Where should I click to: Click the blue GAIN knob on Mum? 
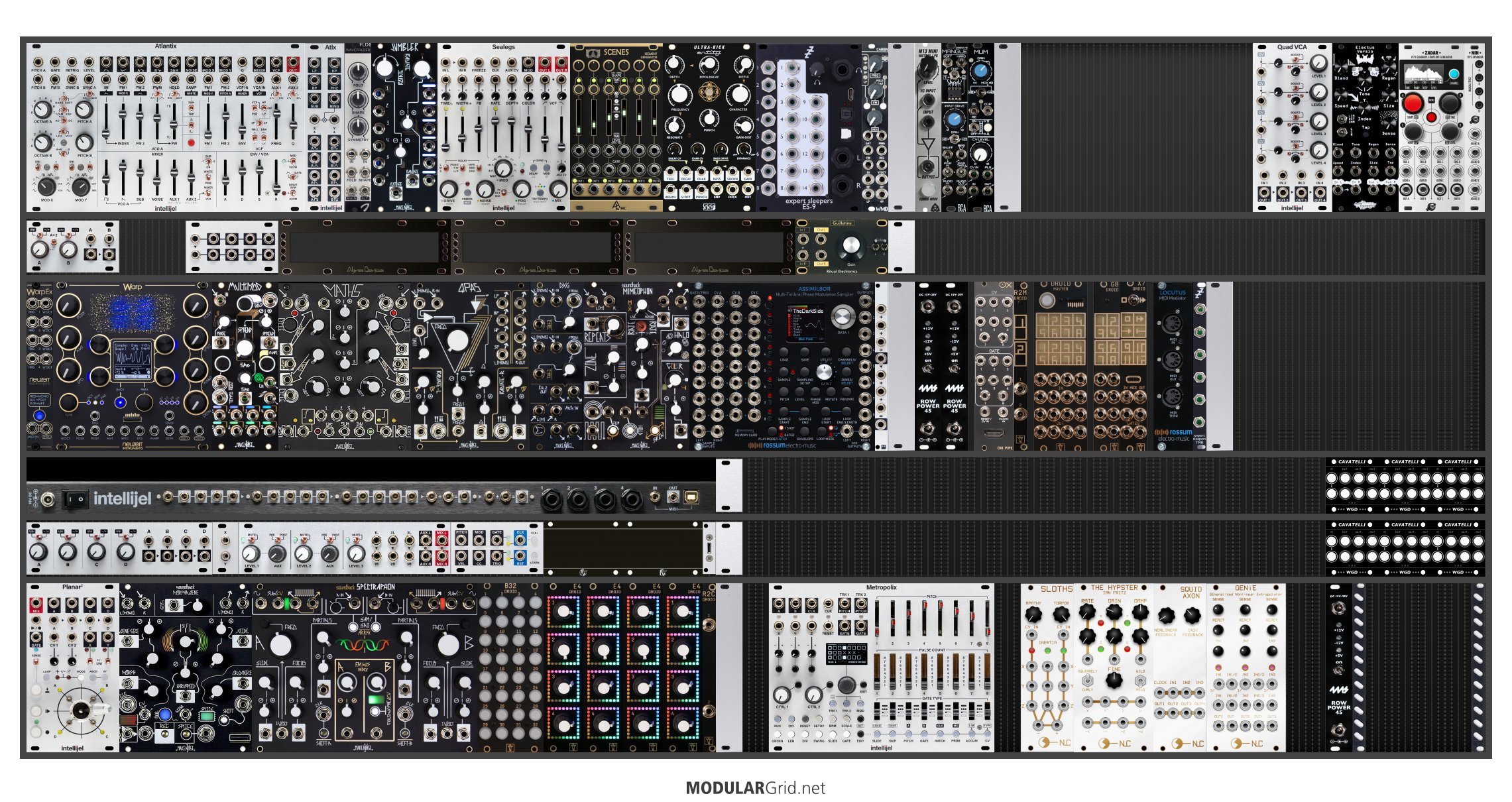981,72
